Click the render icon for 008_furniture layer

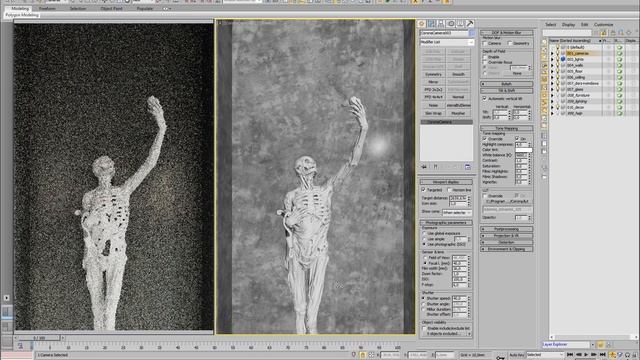pyautogui.click(x=620, y=95)
